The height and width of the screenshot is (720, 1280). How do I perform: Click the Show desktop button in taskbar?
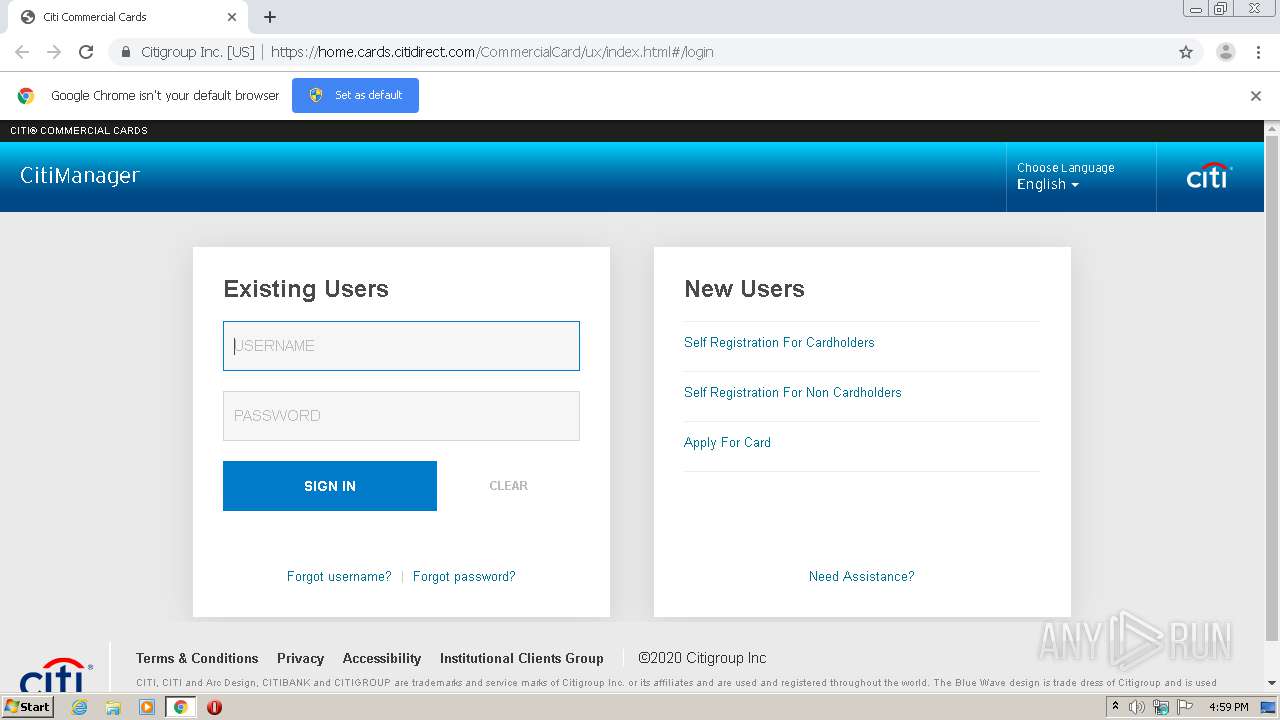[x=1269, y=707]
